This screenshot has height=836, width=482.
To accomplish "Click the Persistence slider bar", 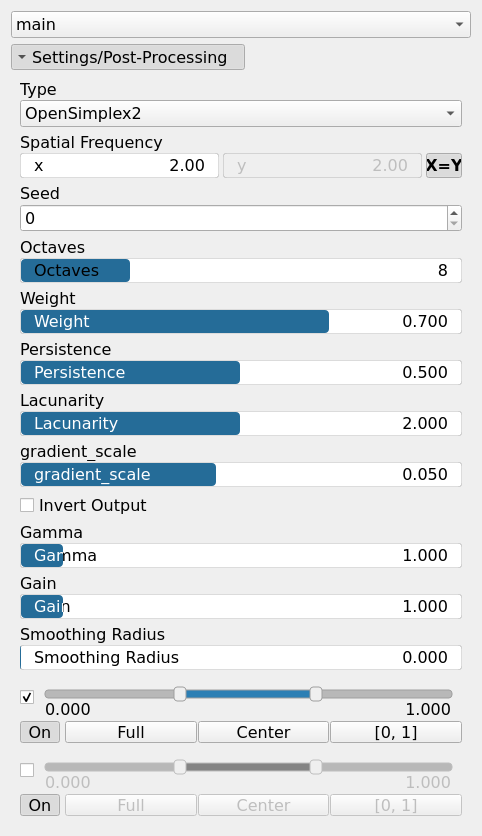I will coord(240,372).
